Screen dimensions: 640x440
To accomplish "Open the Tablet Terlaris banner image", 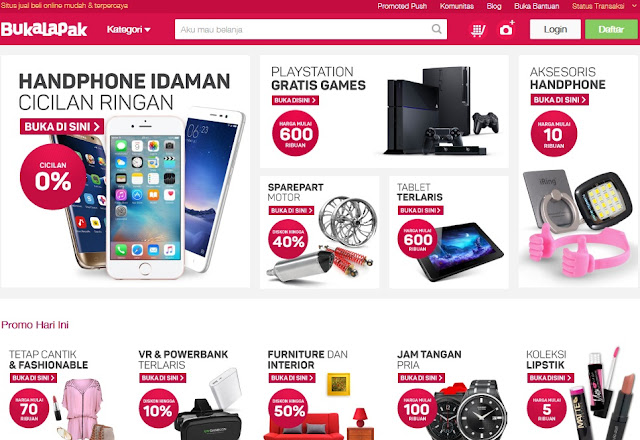I will [449, 232].
